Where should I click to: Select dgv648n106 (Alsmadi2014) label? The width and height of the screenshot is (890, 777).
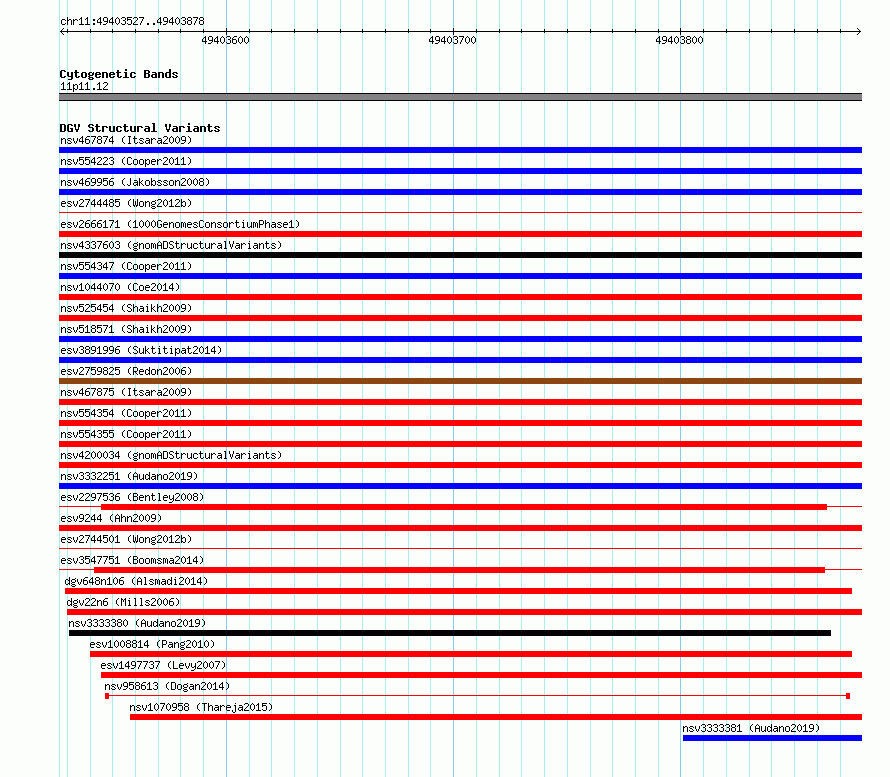[136, 581]
